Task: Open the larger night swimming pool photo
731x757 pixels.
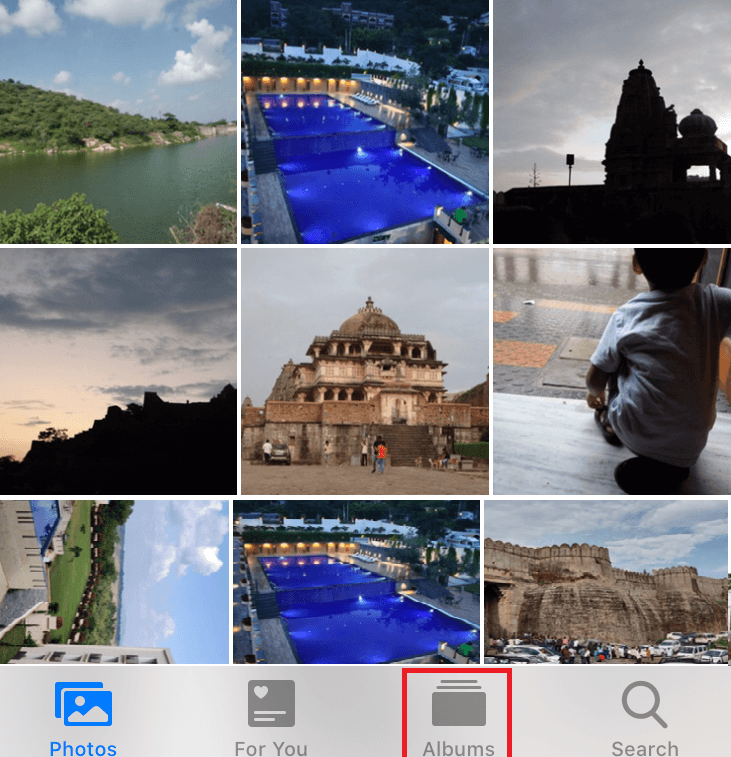Action: (365, 121)
